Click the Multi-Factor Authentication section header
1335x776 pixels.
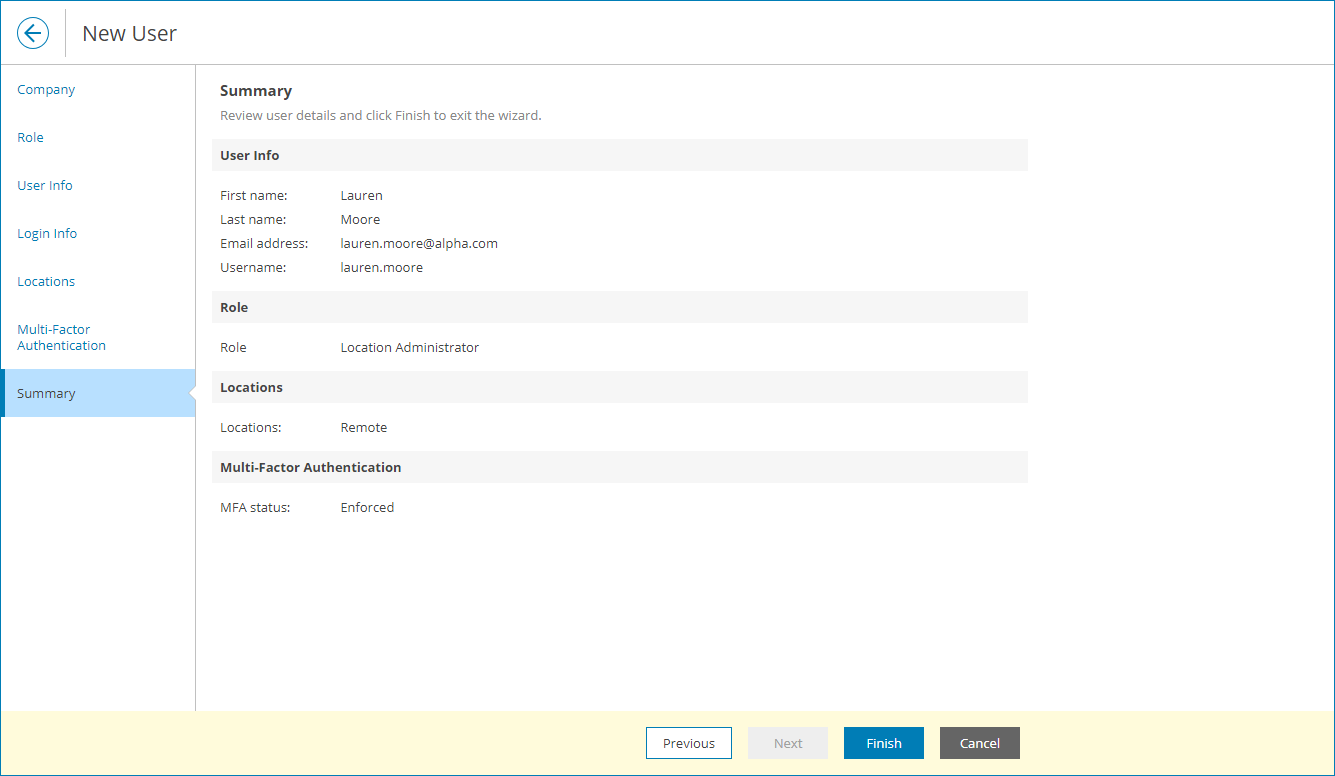click(311, 467)
